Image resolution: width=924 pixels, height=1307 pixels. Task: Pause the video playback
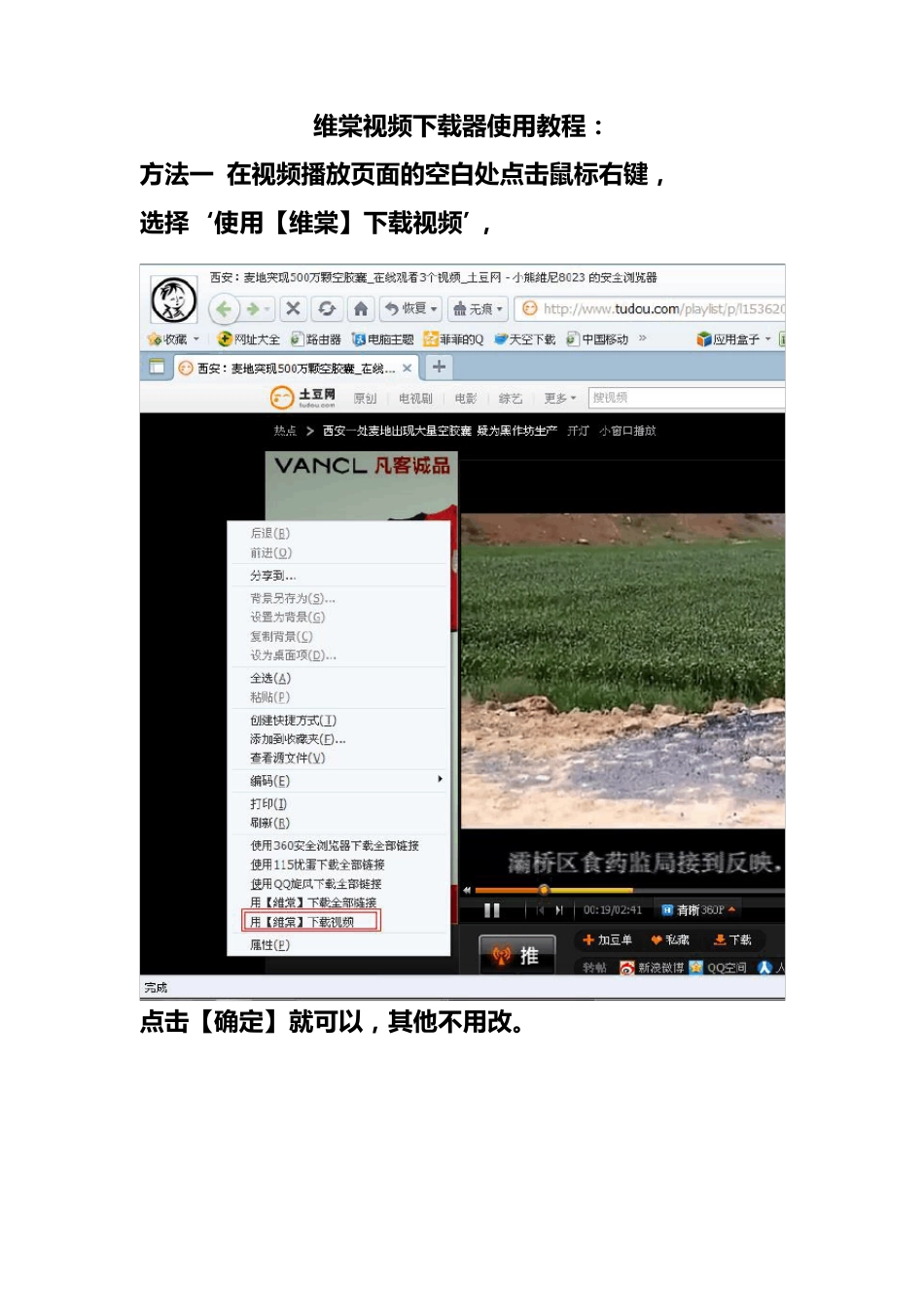(x=492, y=910)
